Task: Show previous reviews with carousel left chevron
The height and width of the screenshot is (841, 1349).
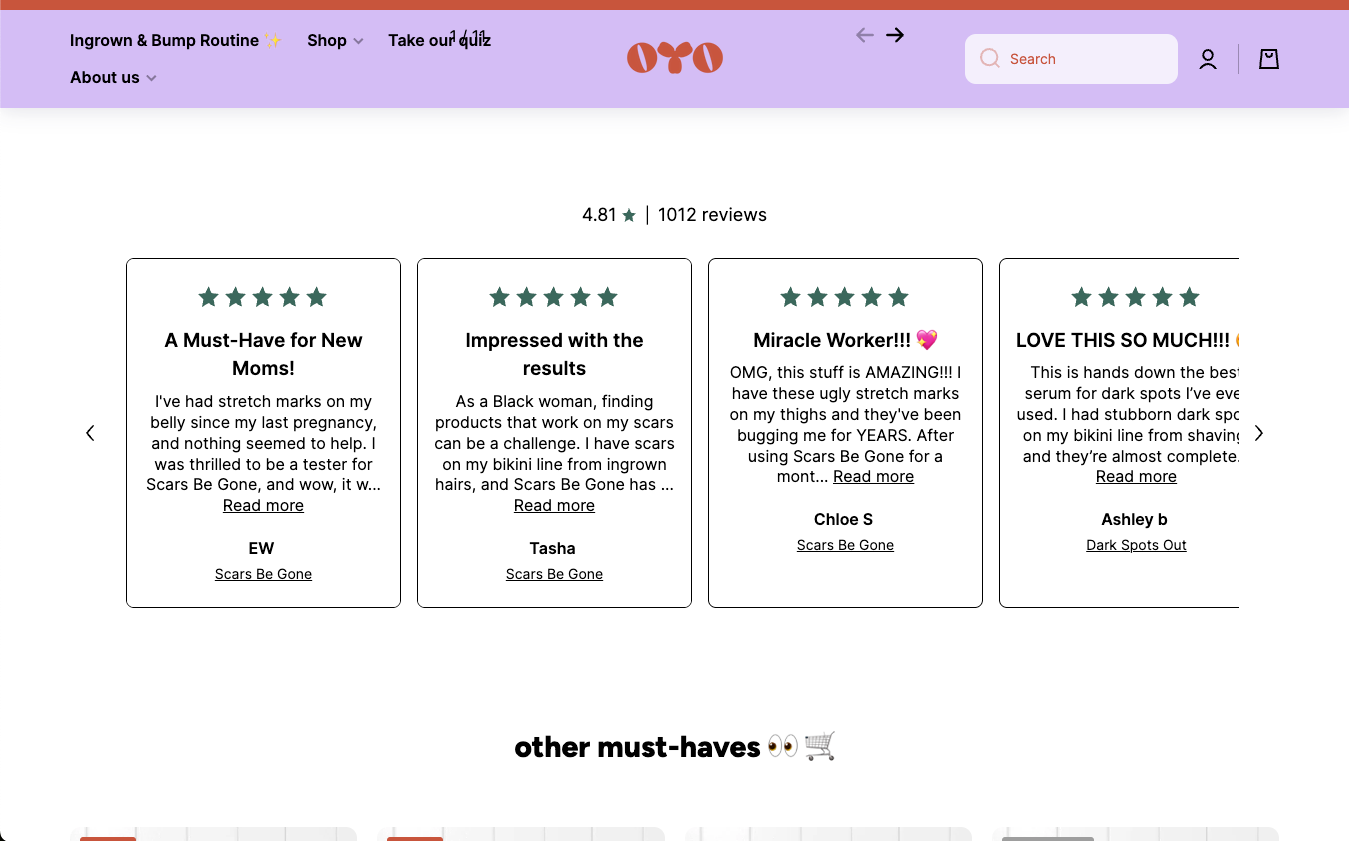Action: [90, 433]
